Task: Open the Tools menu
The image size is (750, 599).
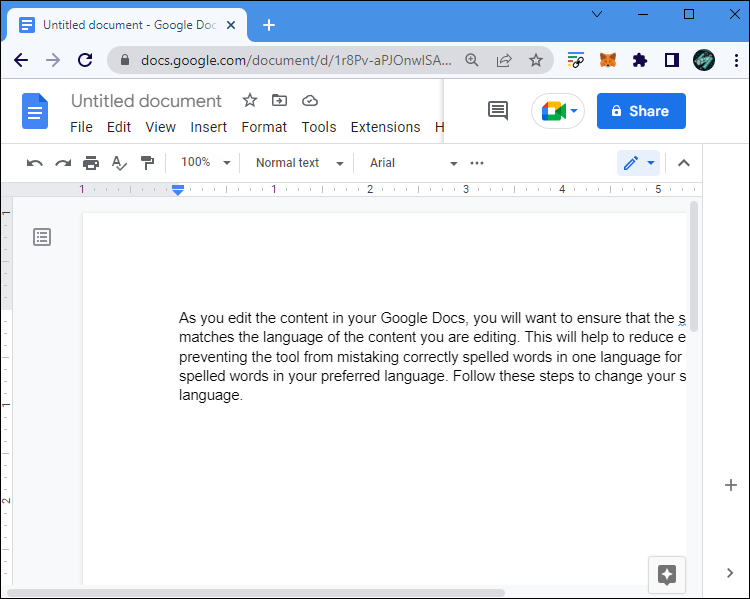Action: [319, 127]
